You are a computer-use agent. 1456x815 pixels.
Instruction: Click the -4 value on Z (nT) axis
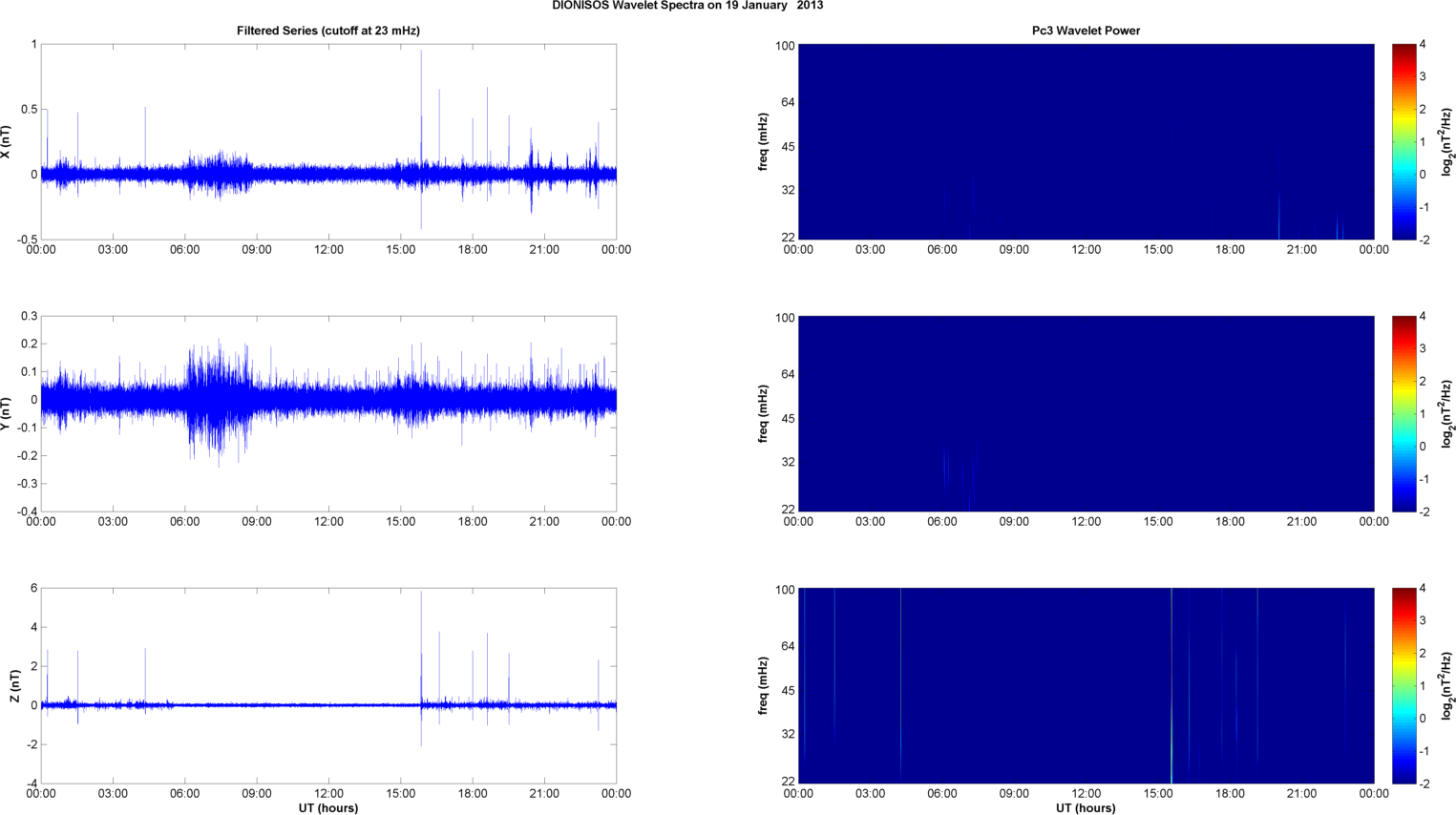point(32,784)
